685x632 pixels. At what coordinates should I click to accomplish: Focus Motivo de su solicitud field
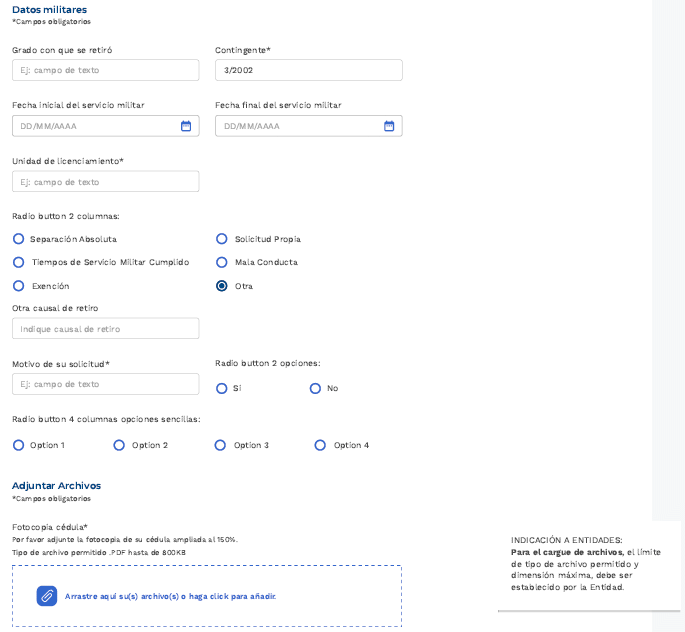tap(105, 384)
